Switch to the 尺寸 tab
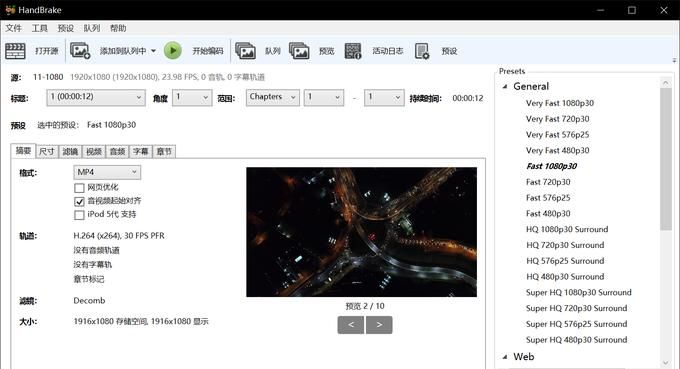The width and height of the screenshot is (680, 369). click(x=47, y=151)
